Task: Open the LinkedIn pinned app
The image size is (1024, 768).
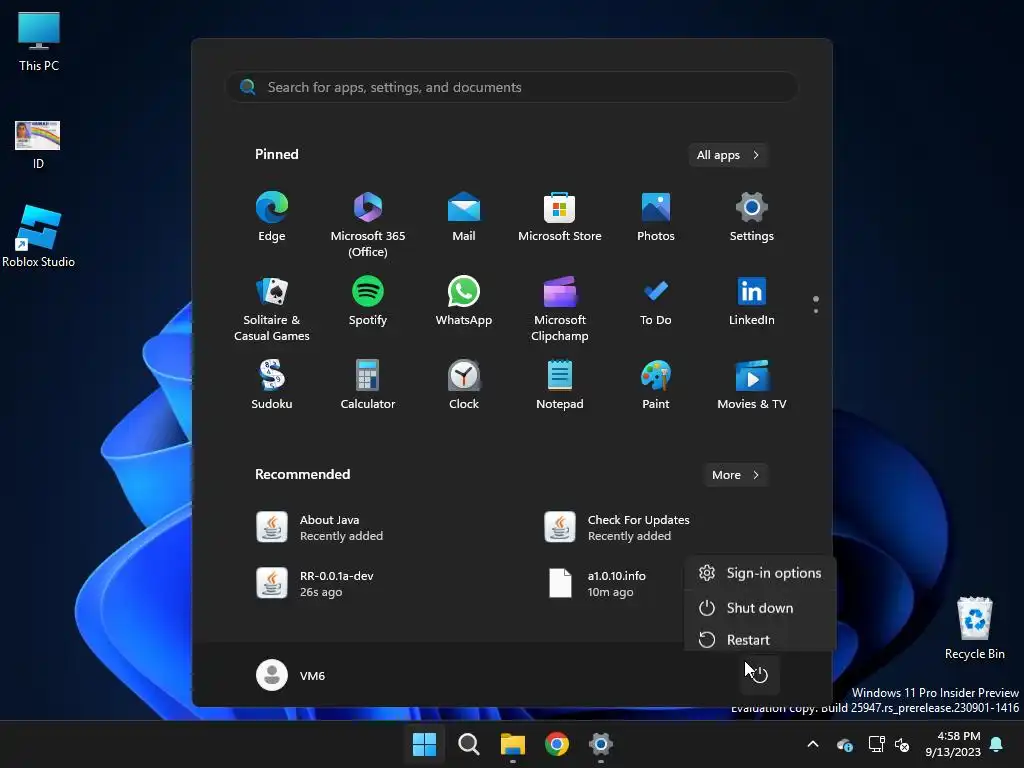Action: [x=752, y=302]
